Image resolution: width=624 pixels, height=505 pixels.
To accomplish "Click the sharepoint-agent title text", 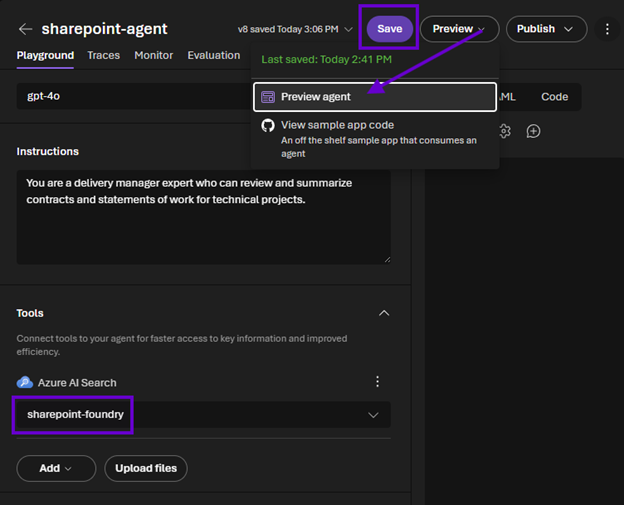I will point(104,29).
